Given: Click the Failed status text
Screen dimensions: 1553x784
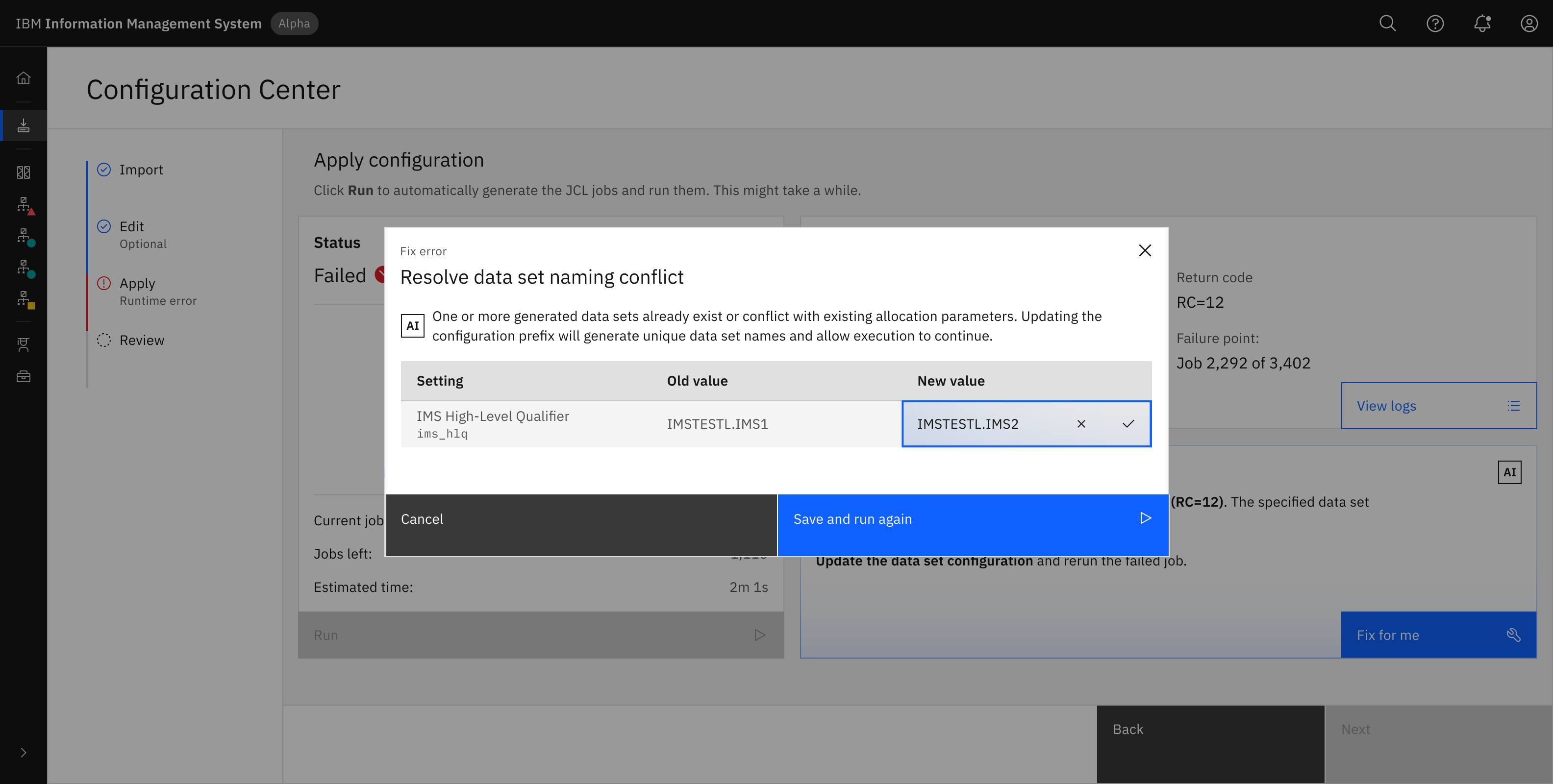Looking at the screenshot, I should point(340,276).
